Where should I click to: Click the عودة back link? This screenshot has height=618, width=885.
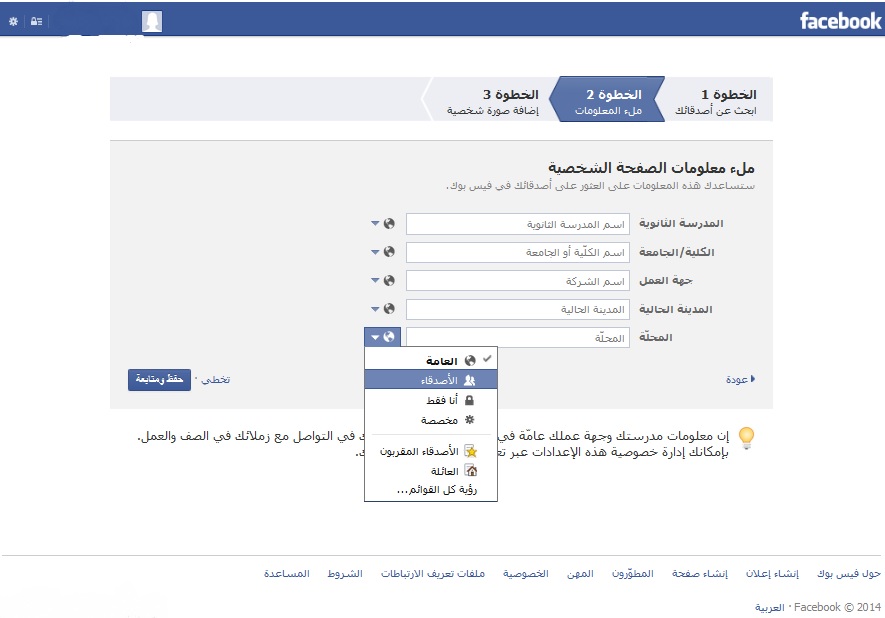pos(740,379)
